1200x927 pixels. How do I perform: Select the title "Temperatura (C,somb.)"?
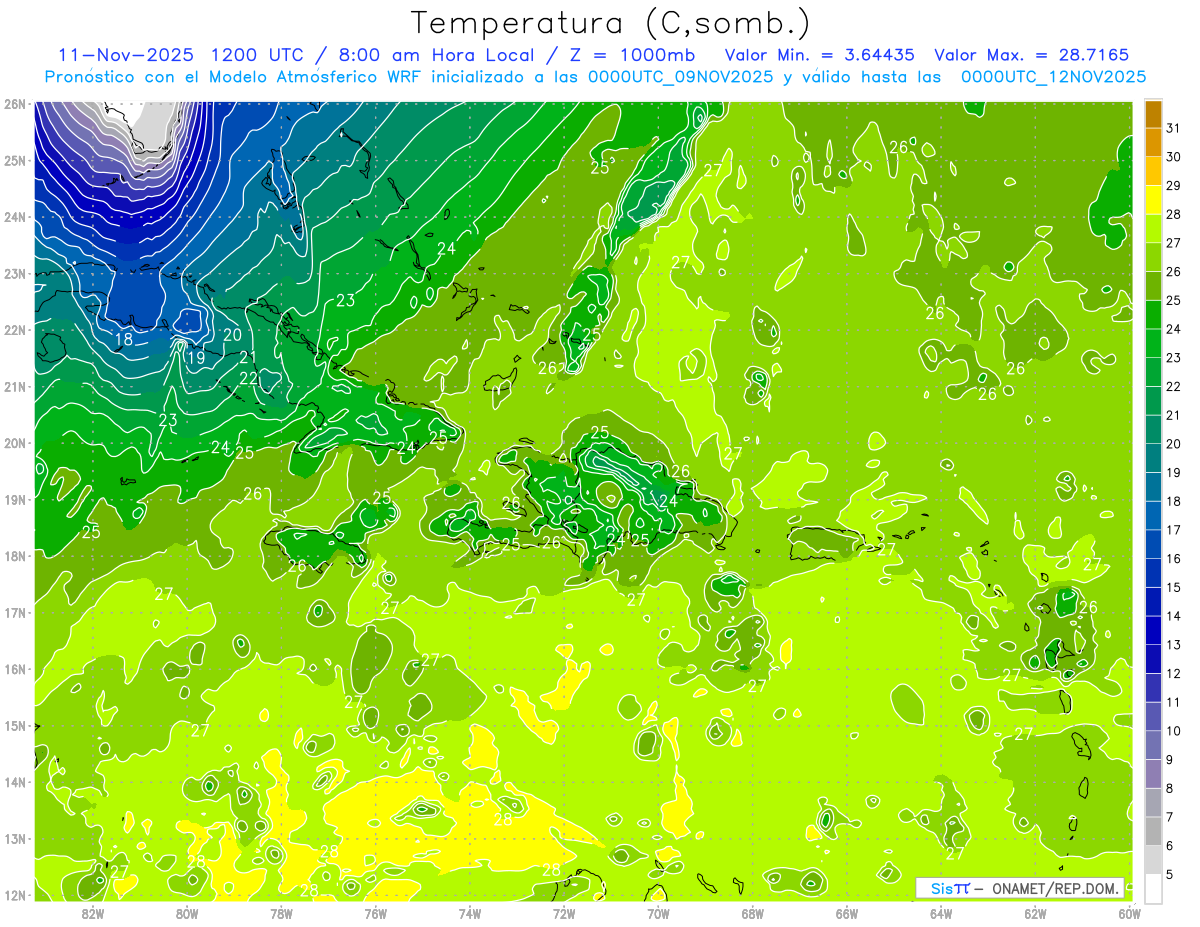coord(610,23)
